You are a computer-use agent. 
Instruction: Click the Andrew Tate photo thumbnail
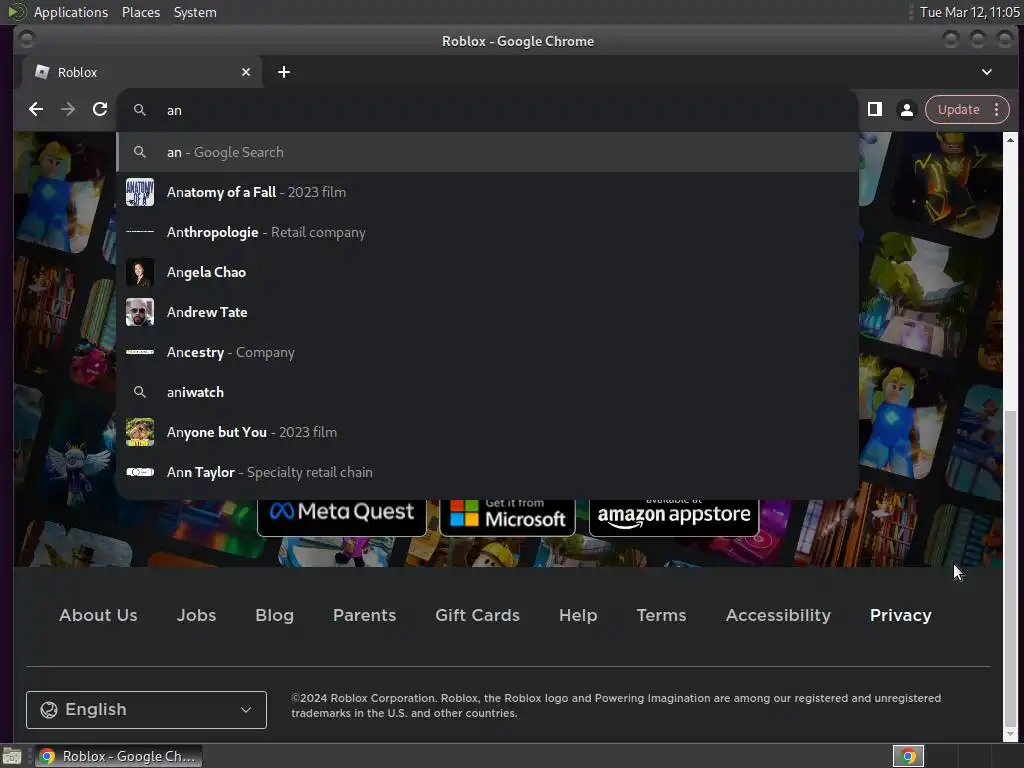click(140, 312)
